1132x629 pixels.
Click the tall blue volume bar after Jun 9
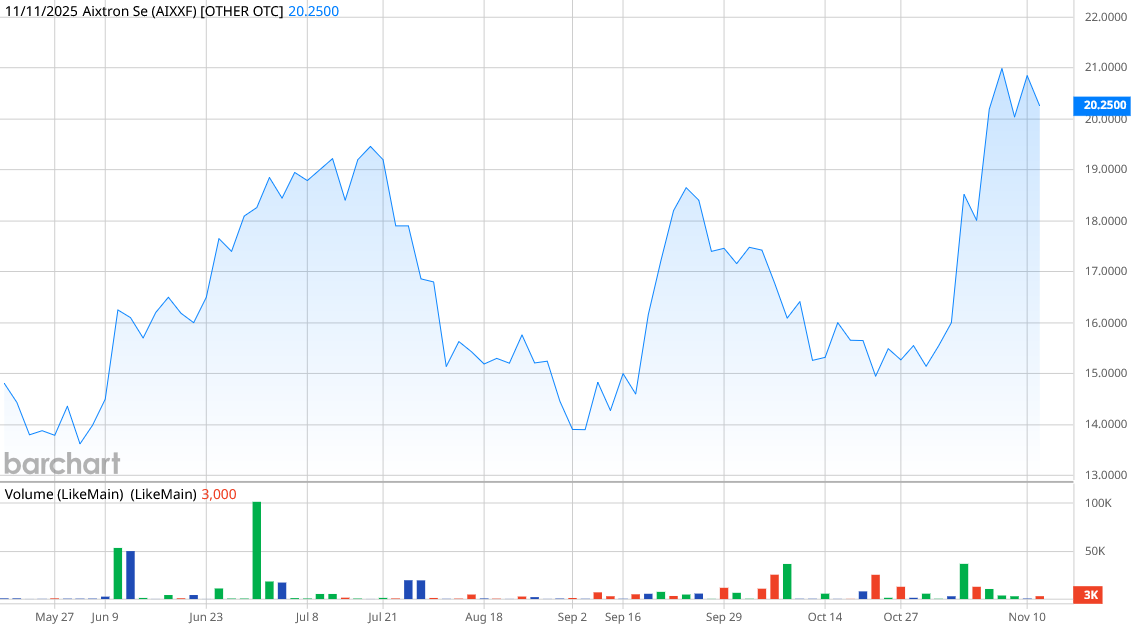coord(131,575)
